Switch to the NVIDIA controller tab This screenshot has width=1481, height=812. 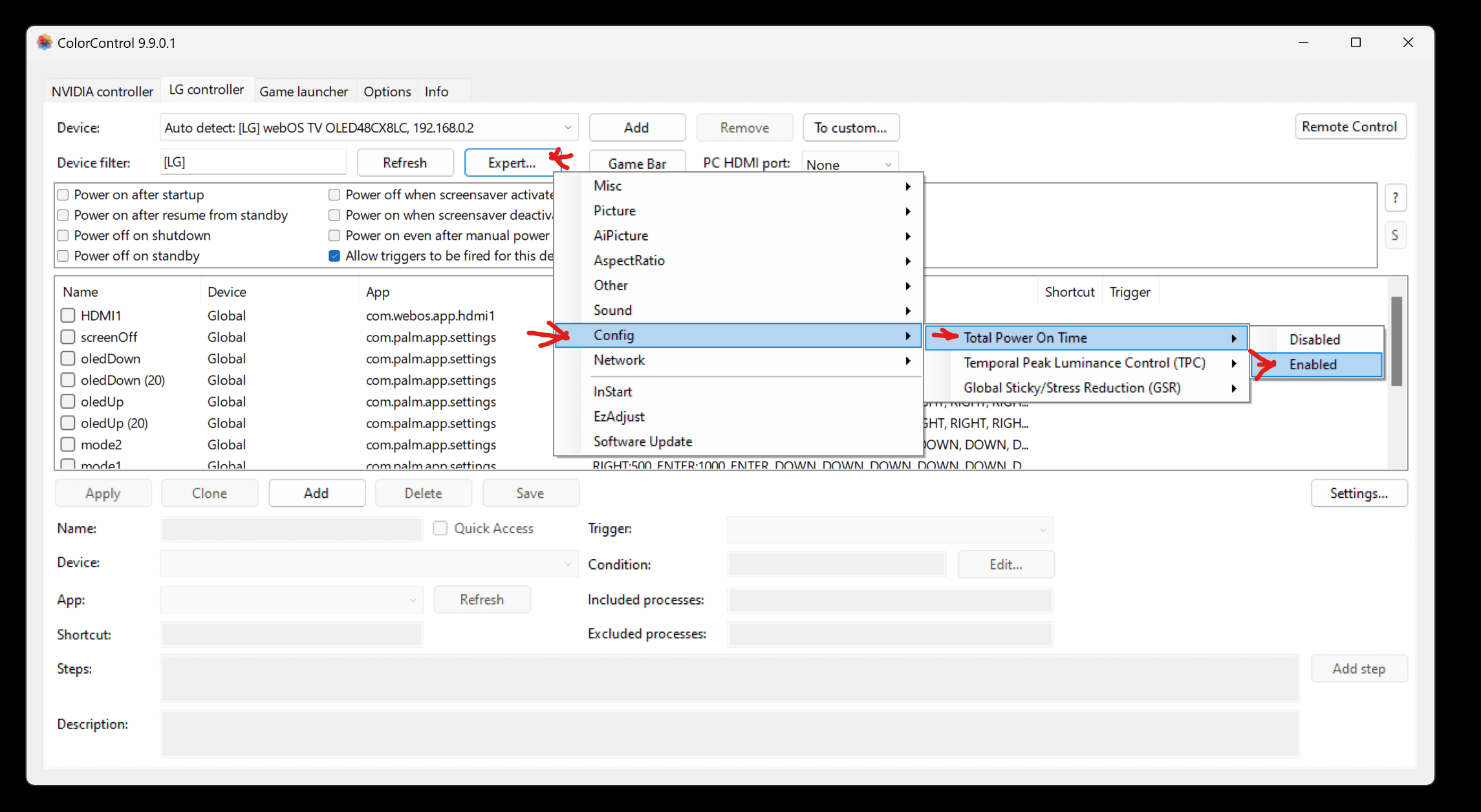102,91
